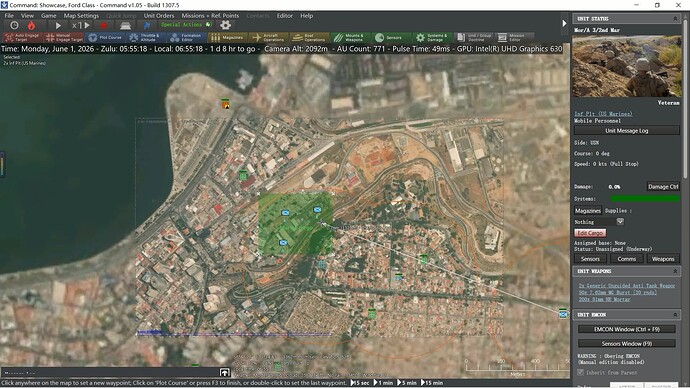Open Unit / Group Doctrine
The height and width of the screenshot is (388, 690).
click(474, 37)
